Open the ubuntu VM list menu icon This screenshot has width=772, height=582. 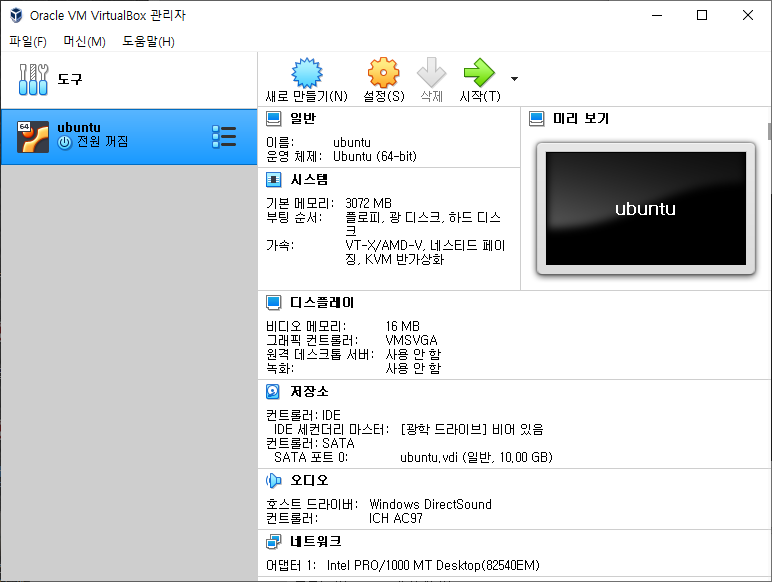224,137
